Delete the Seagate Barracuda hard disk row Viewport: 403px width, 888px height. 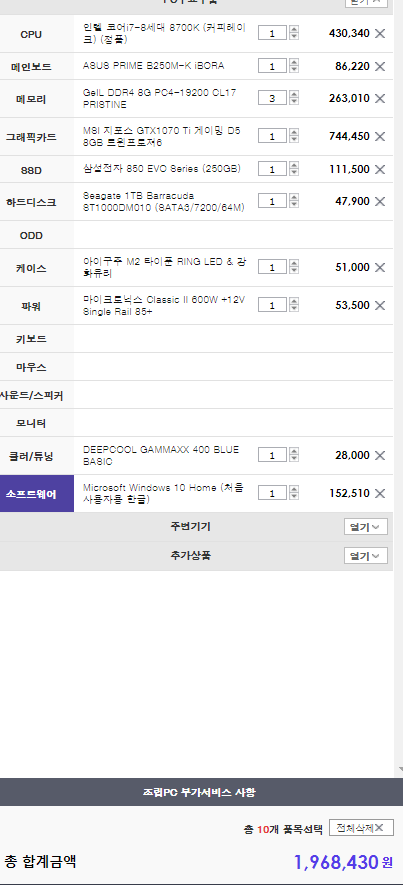coord(380,201)
